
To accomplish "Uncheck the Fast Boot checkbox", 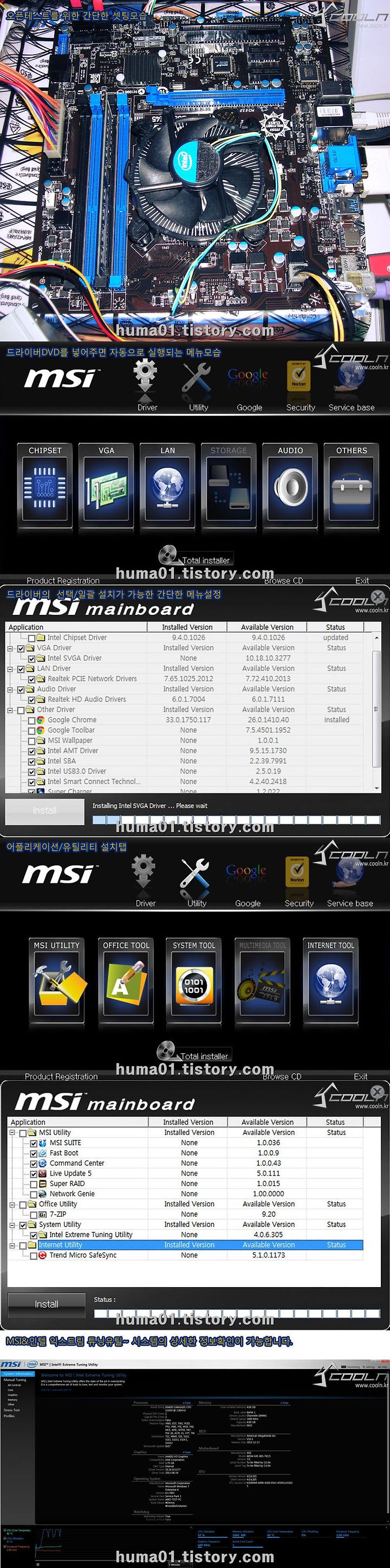I will (34, 1153).
